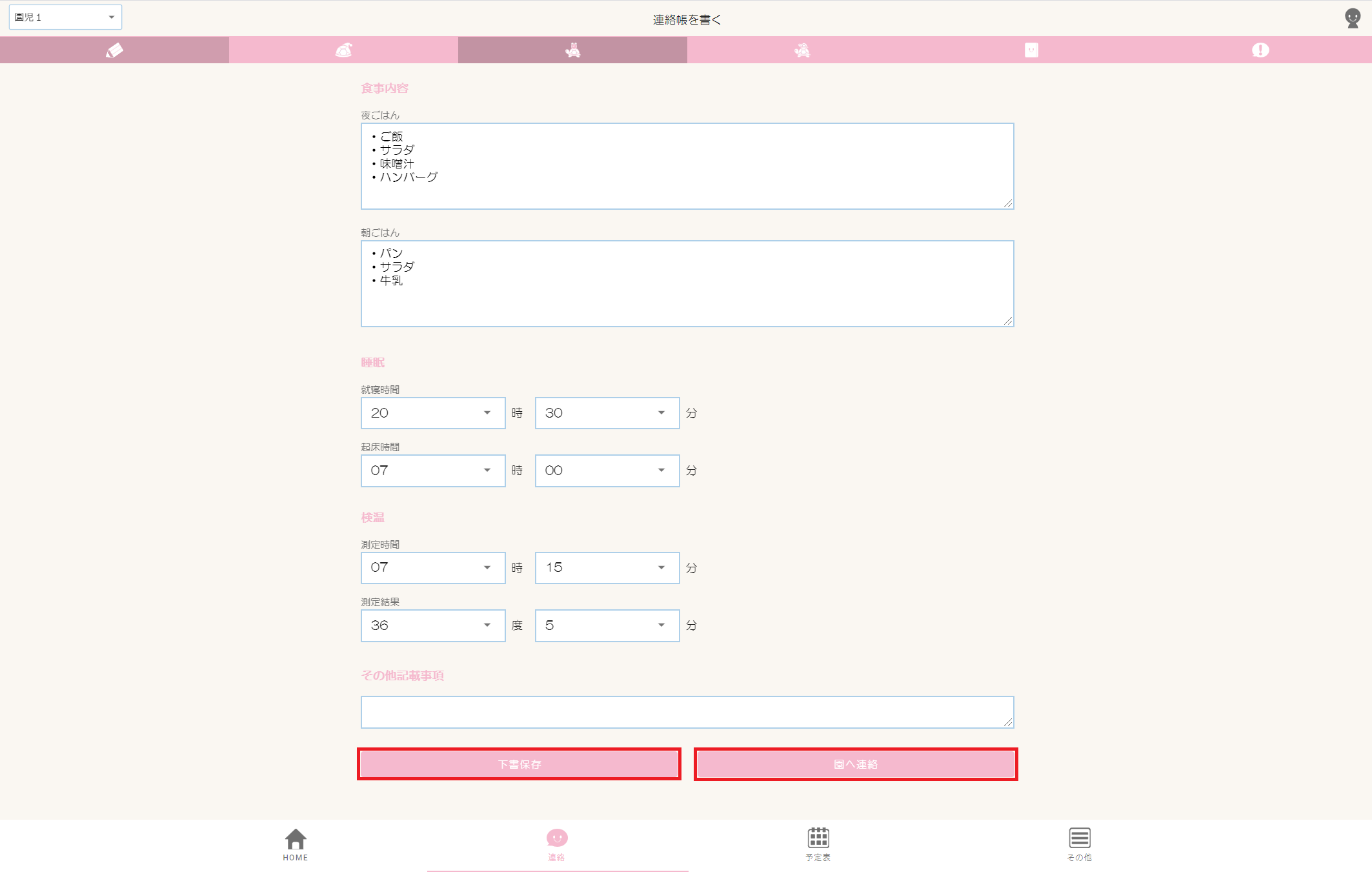Open temperature decimal dropdown showing 5
The height and width of the screenshot is (872, 1372).
tap(607, 625)
